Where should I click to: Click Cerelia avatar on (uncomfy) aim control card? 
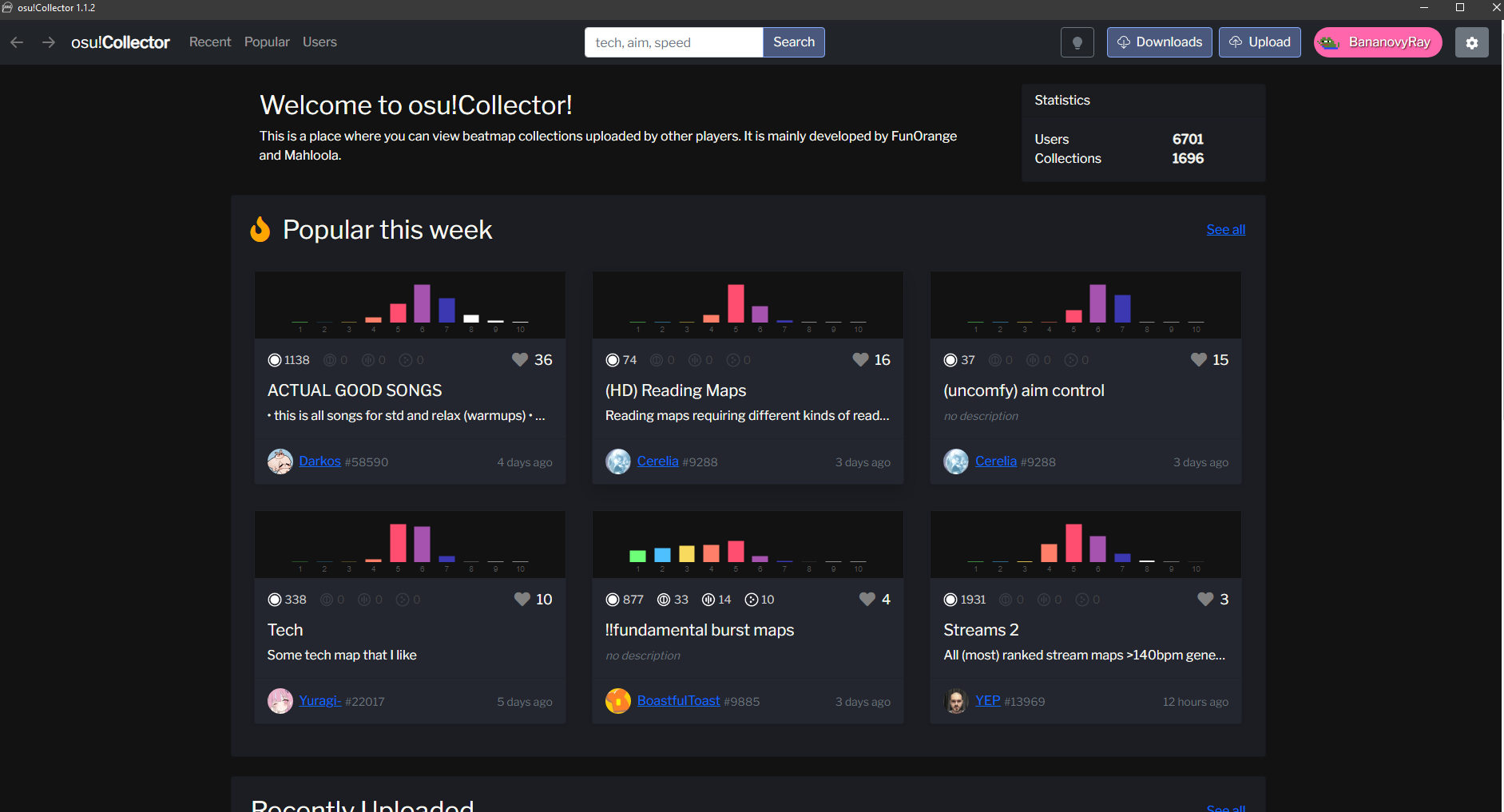(956, 461)
